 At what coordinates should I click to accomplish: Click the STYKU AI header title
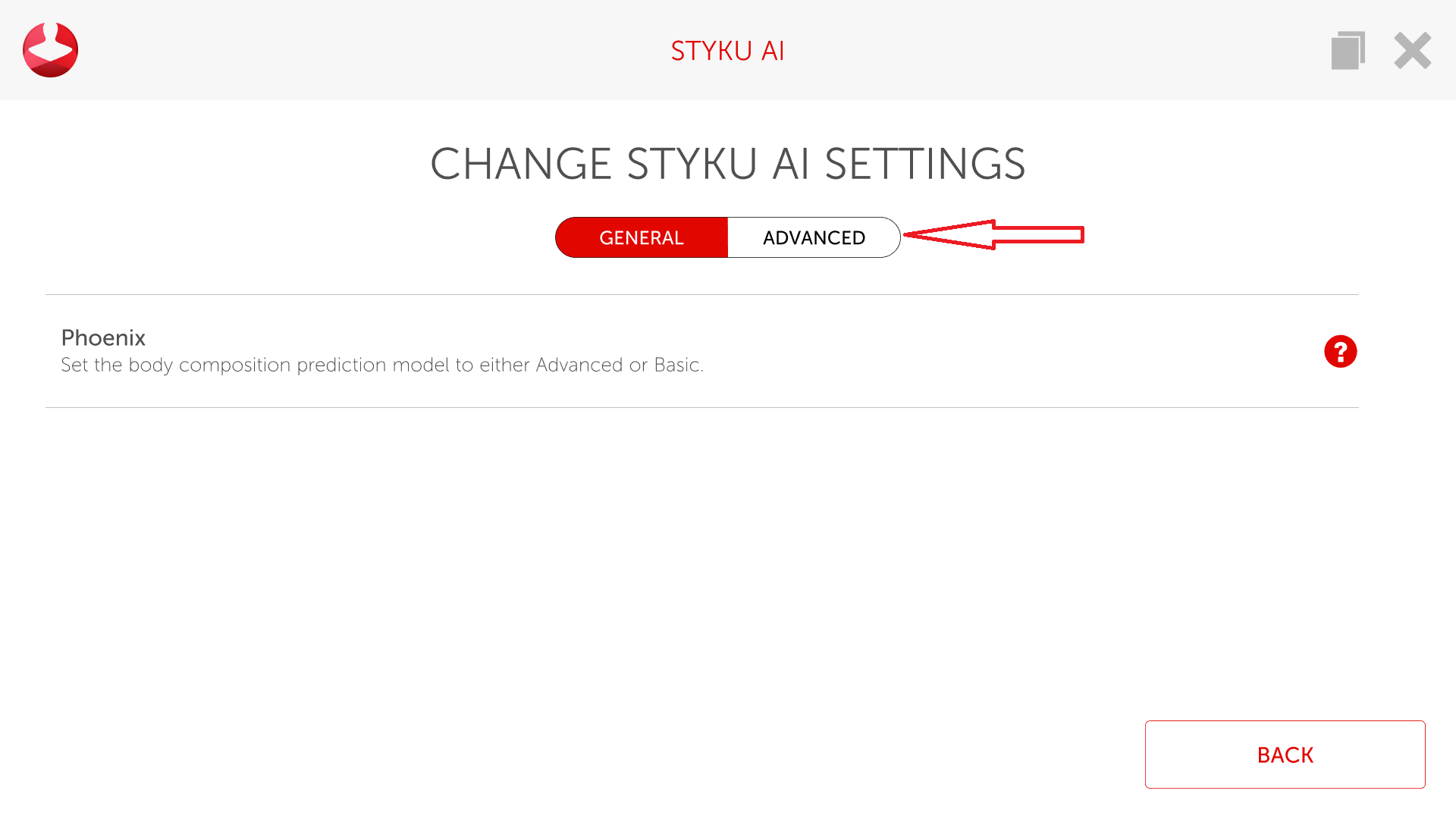point(727,51)
